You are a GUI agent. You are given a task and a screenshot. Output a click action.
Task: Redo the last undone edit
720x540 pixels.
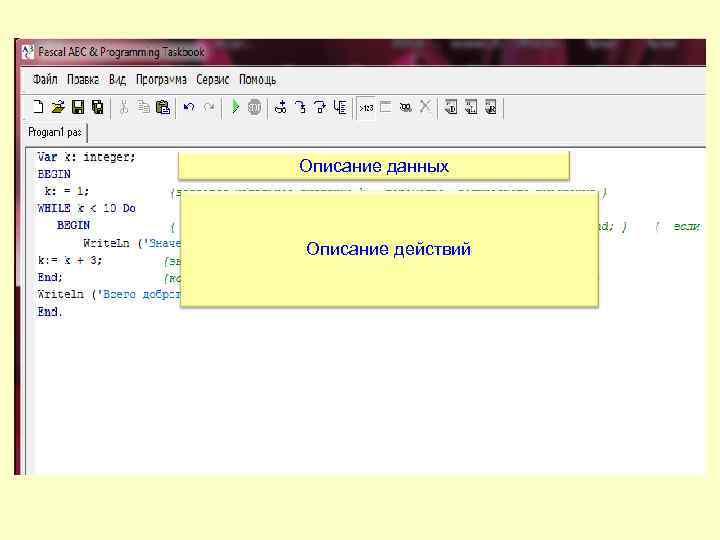tap(209, 107)
